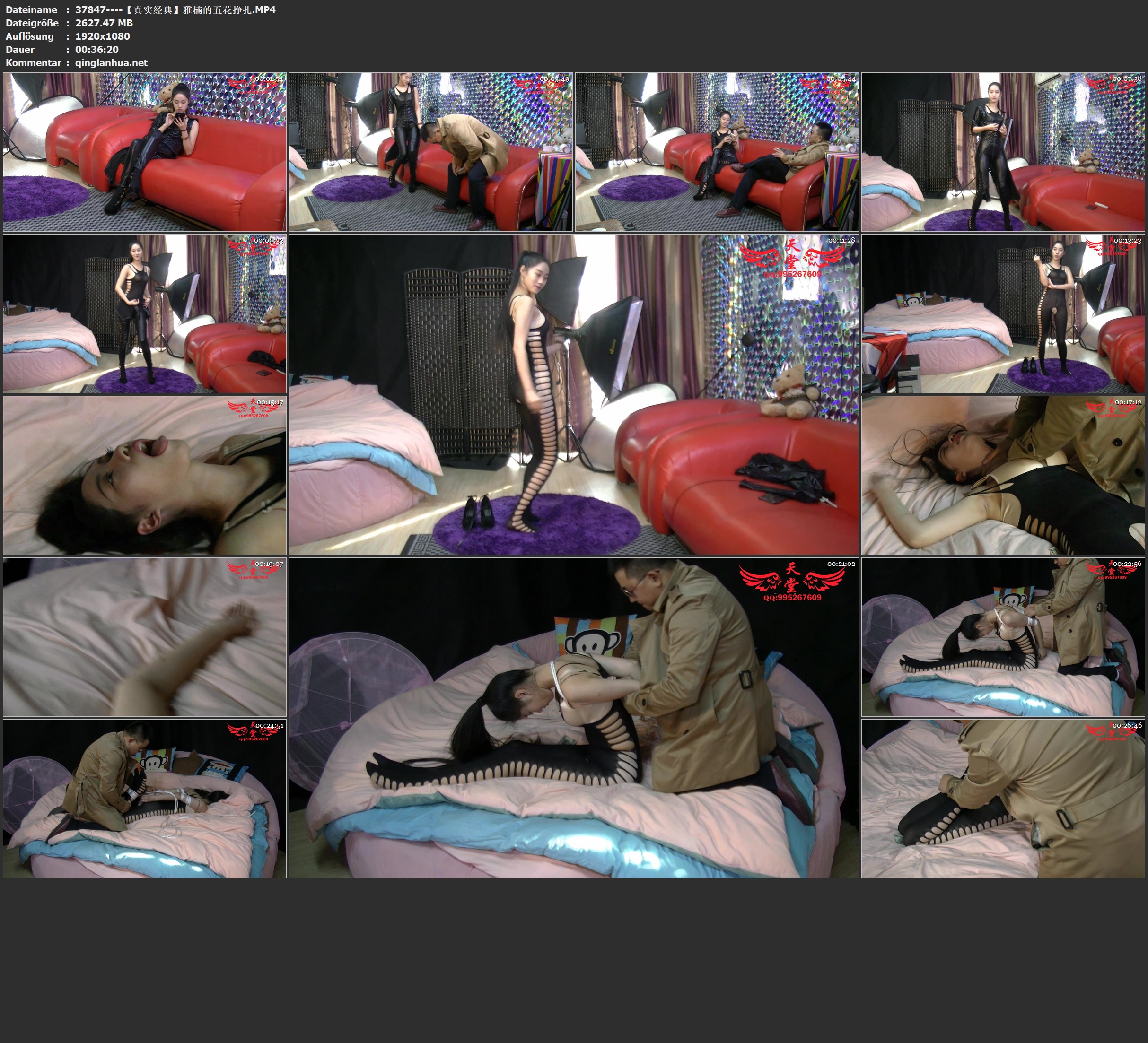Viewport: 1148px width, 1043px height.
Task: Click the large frame at 00:21:02
Action: coord(573,717)
